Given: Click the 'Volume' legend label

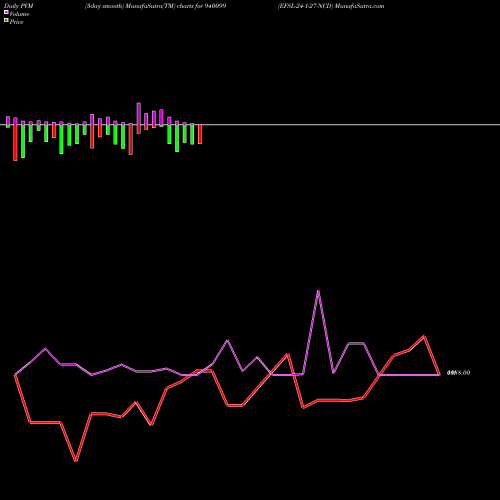Looking at the screenshot, I should pos(19,14).
